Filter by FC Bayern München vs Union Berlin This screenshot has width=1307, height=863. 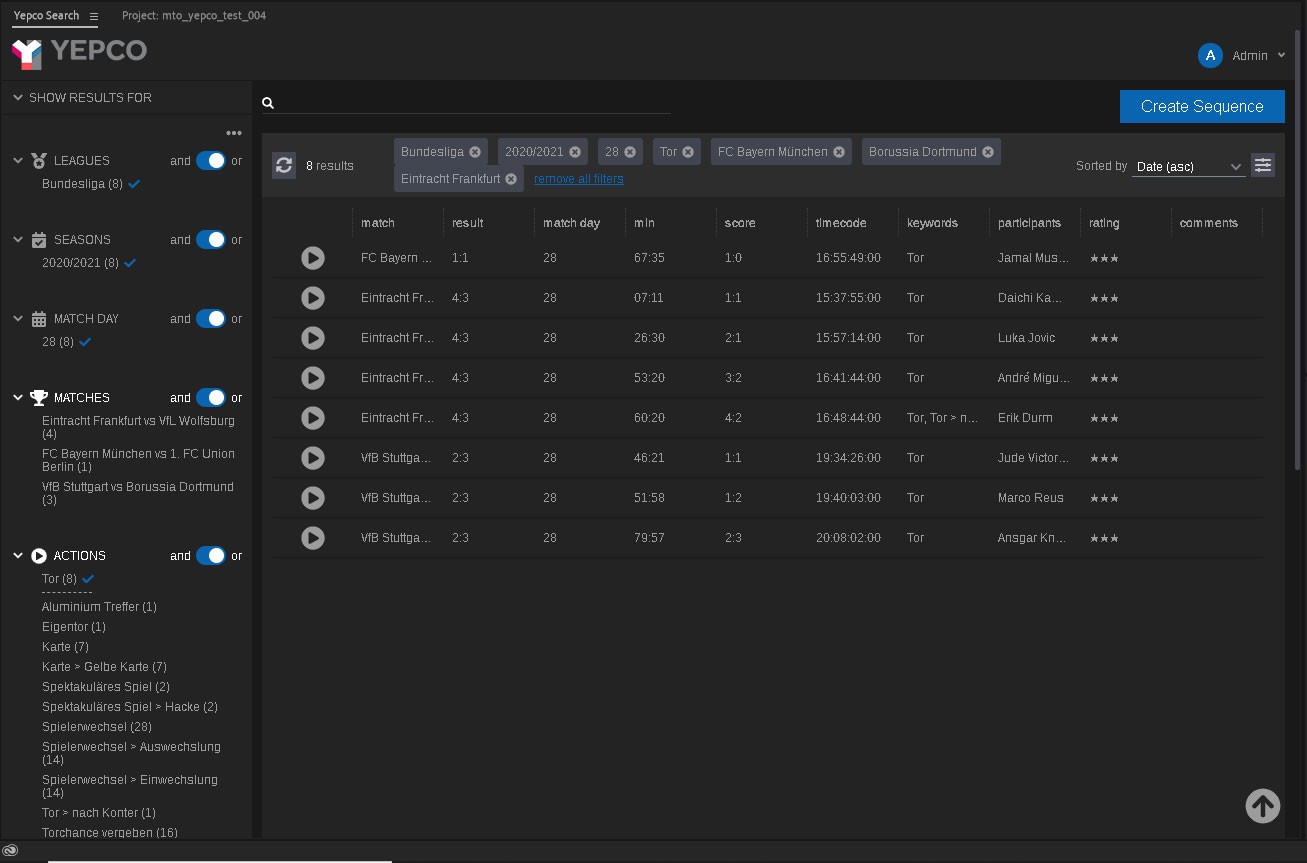pyautogui.click(x=138, y=460)
